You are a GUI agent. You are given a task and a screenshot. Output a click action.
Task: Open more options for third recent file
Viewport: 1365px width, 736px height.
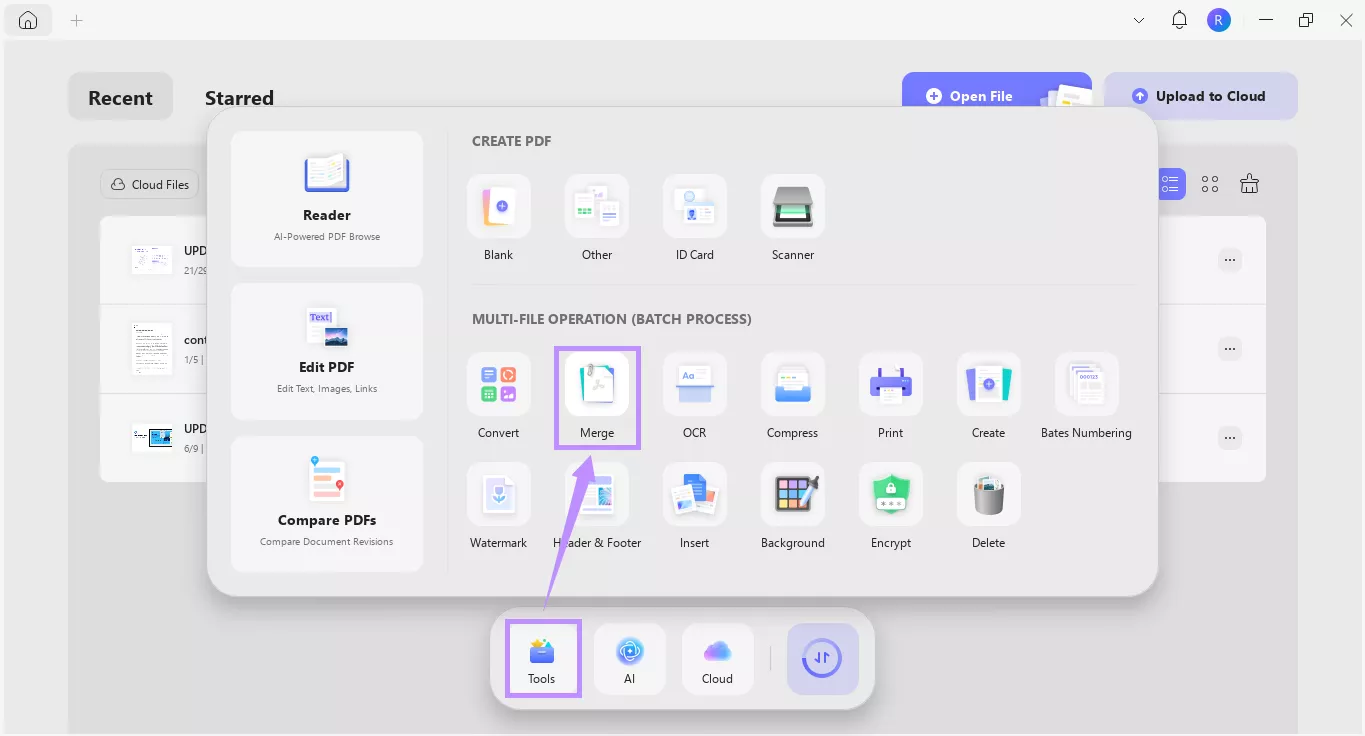point(1230,438)
